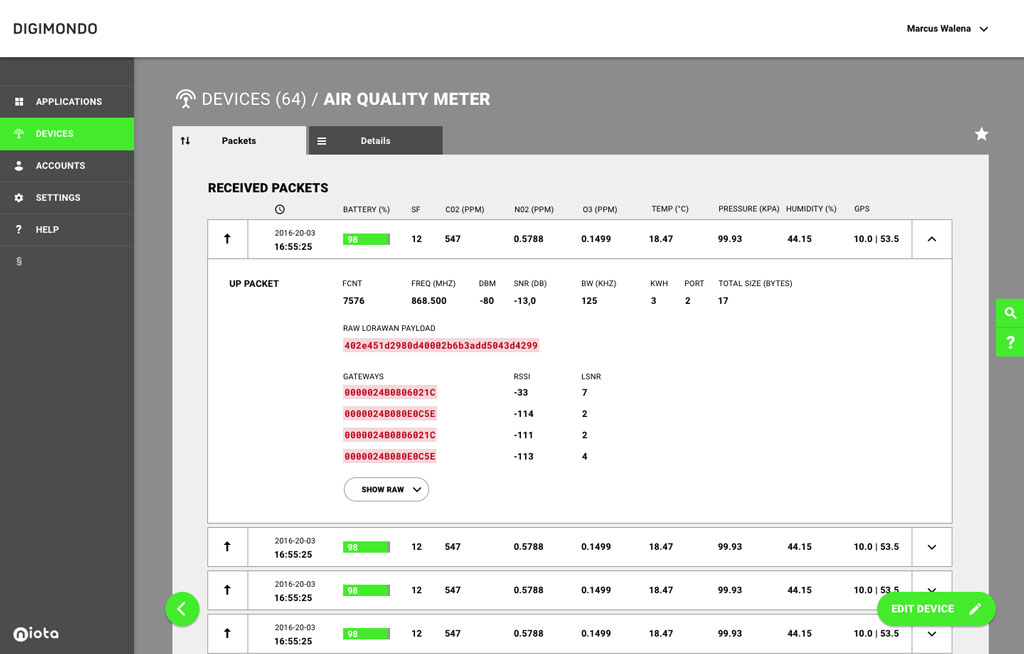Screen dimensions: 1024x654
Task: Click the green back arrow button
Action: (x=182, y=609)
